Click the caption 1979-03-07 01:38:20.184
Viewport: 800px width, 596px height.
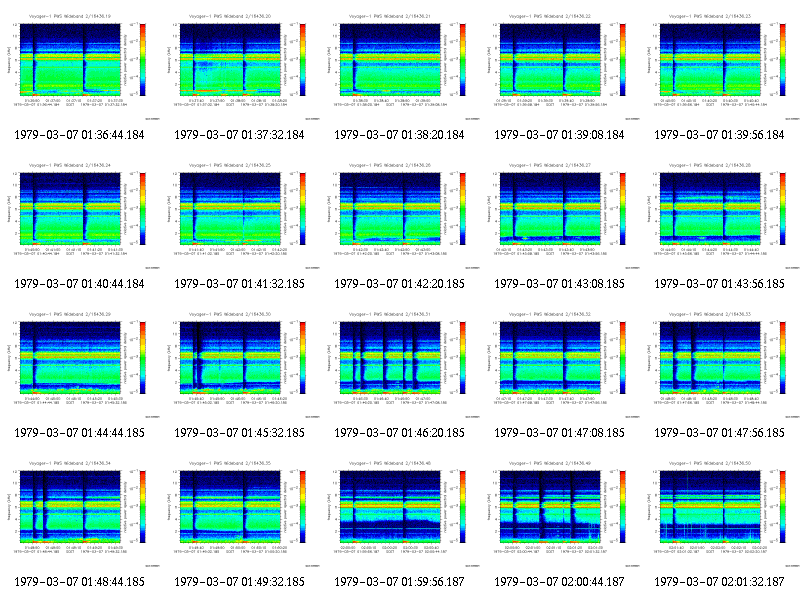click(x=399, y=135)
